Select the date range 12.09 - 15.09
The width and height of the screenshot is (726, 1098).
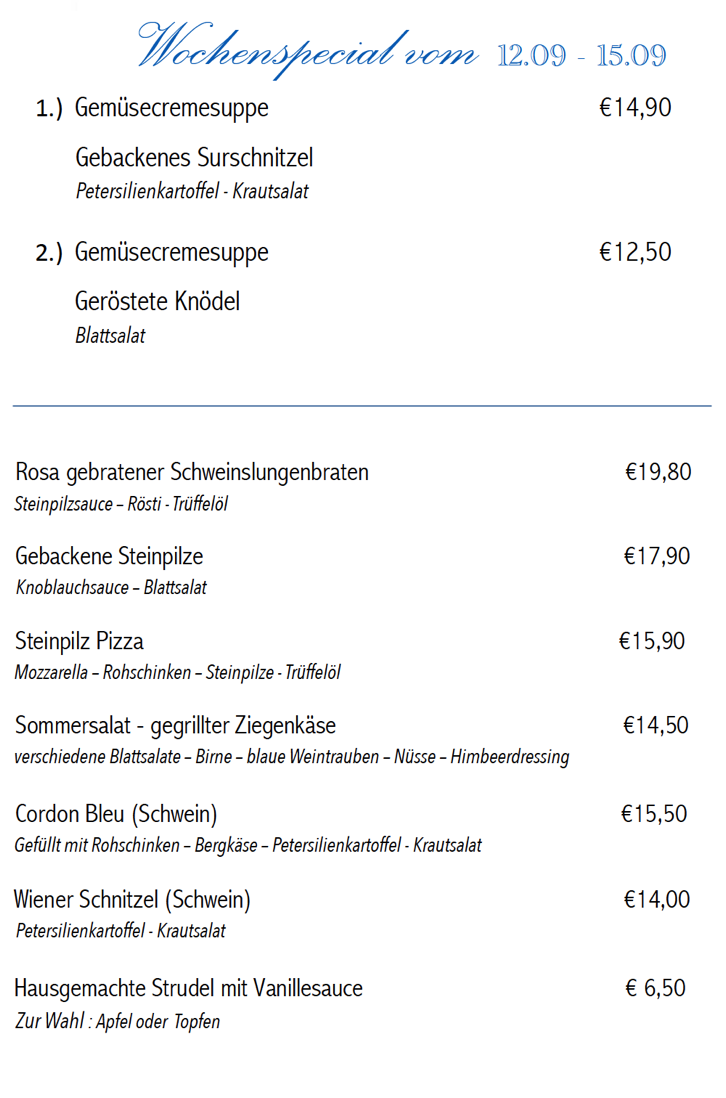[582, 55]
